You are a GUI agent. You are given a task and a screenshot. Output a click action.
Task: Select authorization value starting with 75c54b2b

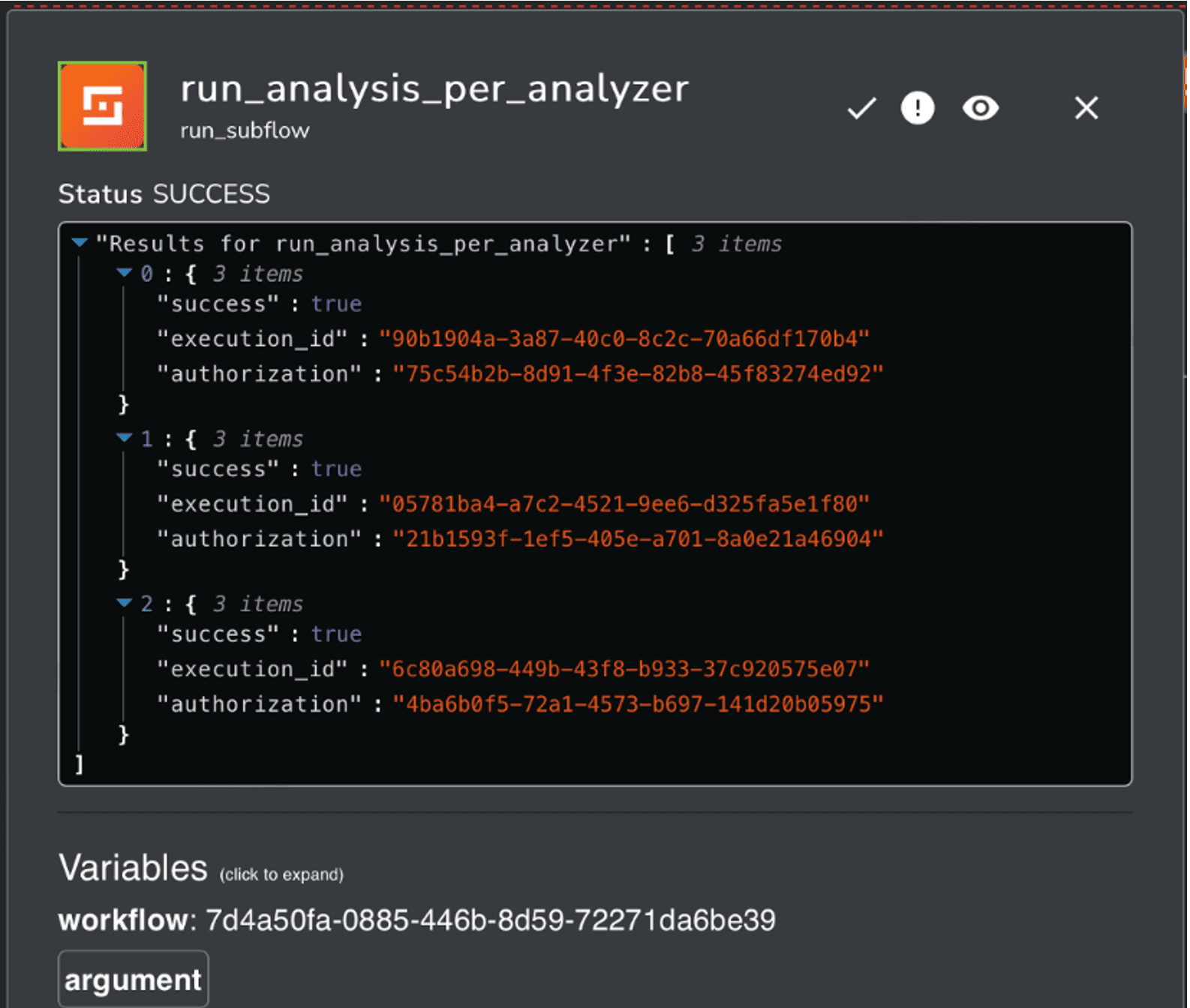tap(638, 373)
